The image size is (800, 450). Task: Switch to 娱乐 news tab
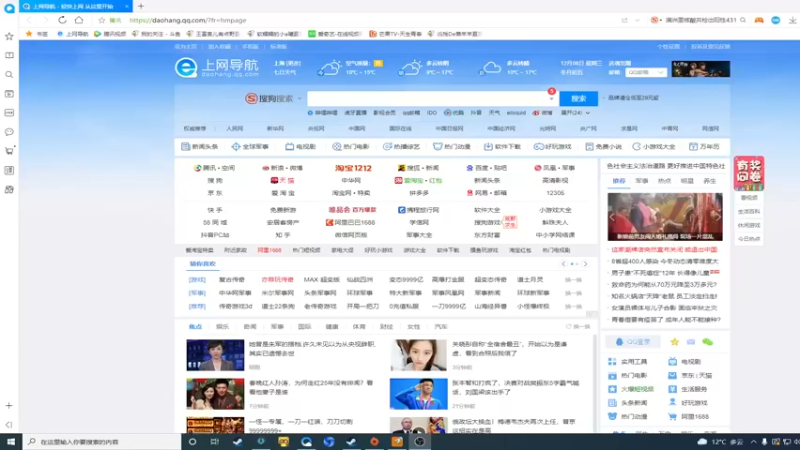coord(222,327)
